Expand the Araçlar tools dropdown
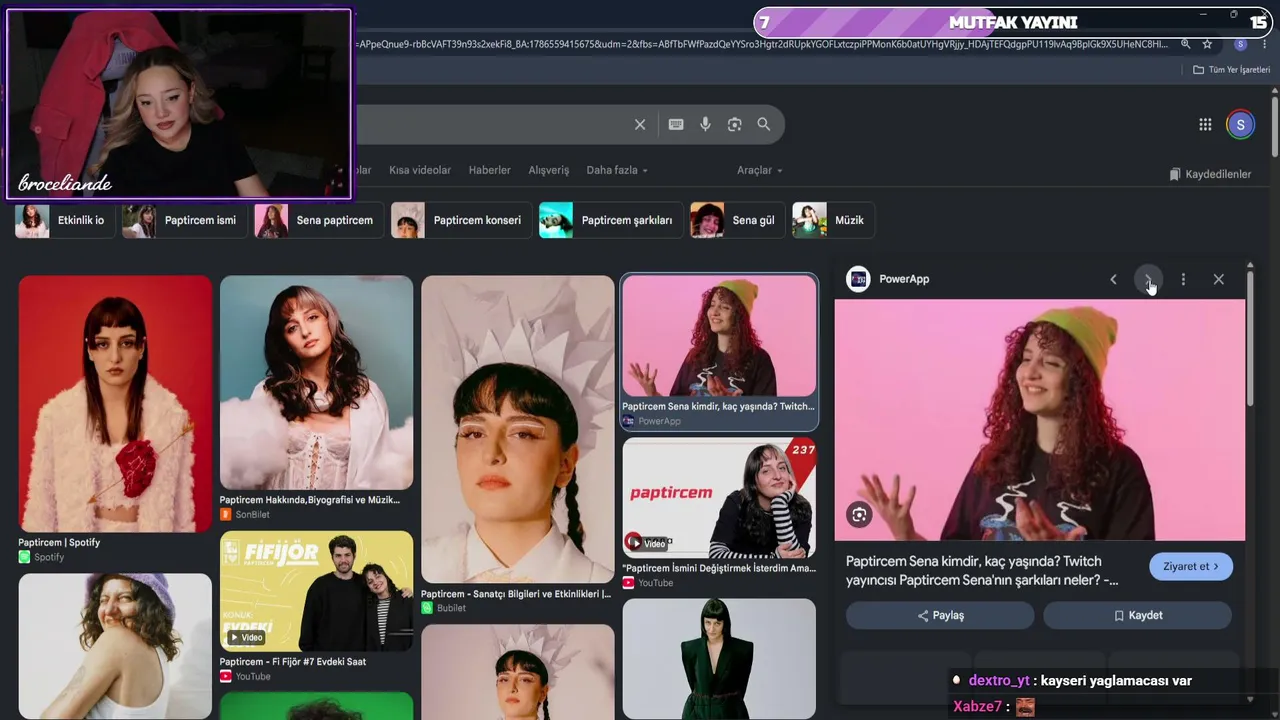The width and height of the screenshot is (1280, 720). pyautogui.click(x=760, y=170)
